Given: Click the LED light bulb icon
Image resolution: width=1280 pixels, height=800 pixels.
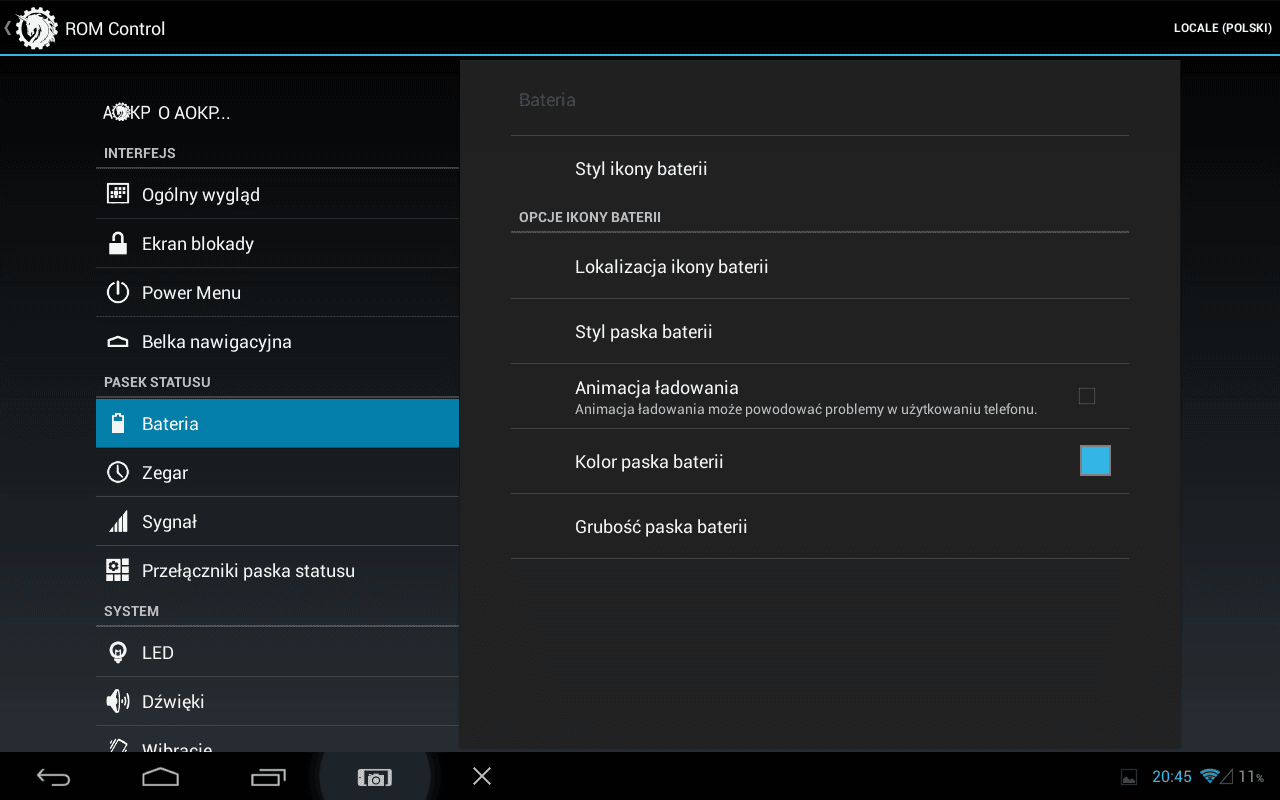Looking at the screenshot, I should [118, 652].
